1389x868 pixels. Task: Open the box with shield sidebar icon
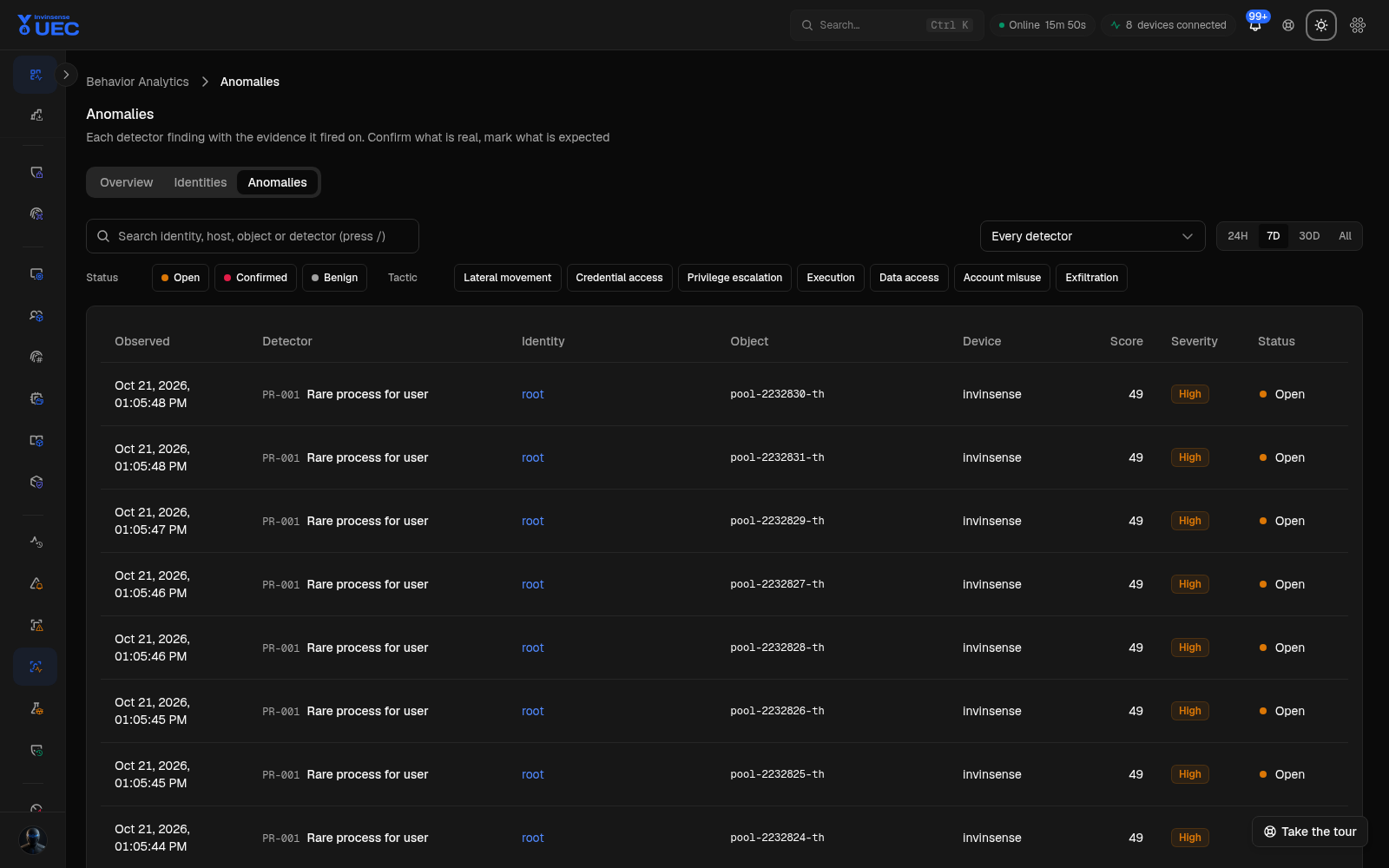pos(36,483)
